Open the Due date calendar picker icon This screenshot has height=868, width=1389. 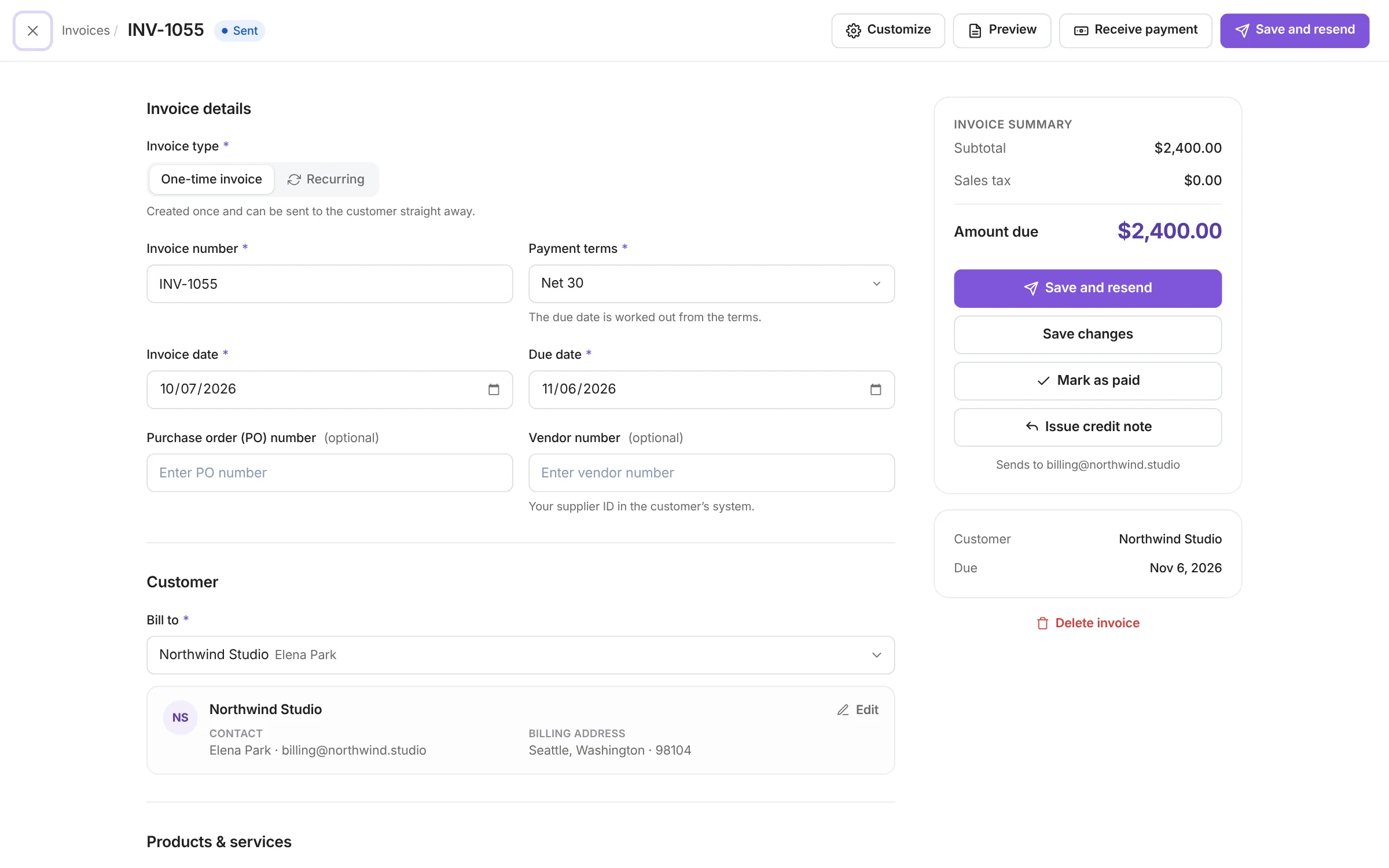pyautogui.click(x=876, y=389)
